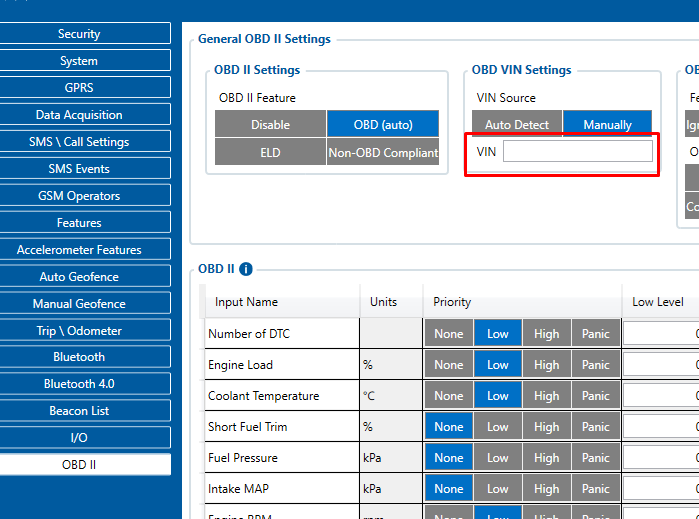This screenshot has width=699, height=519.
Task: Open the Bluetooth 4.0 settings
Action: pyautogui.click(x=79, y=384)
